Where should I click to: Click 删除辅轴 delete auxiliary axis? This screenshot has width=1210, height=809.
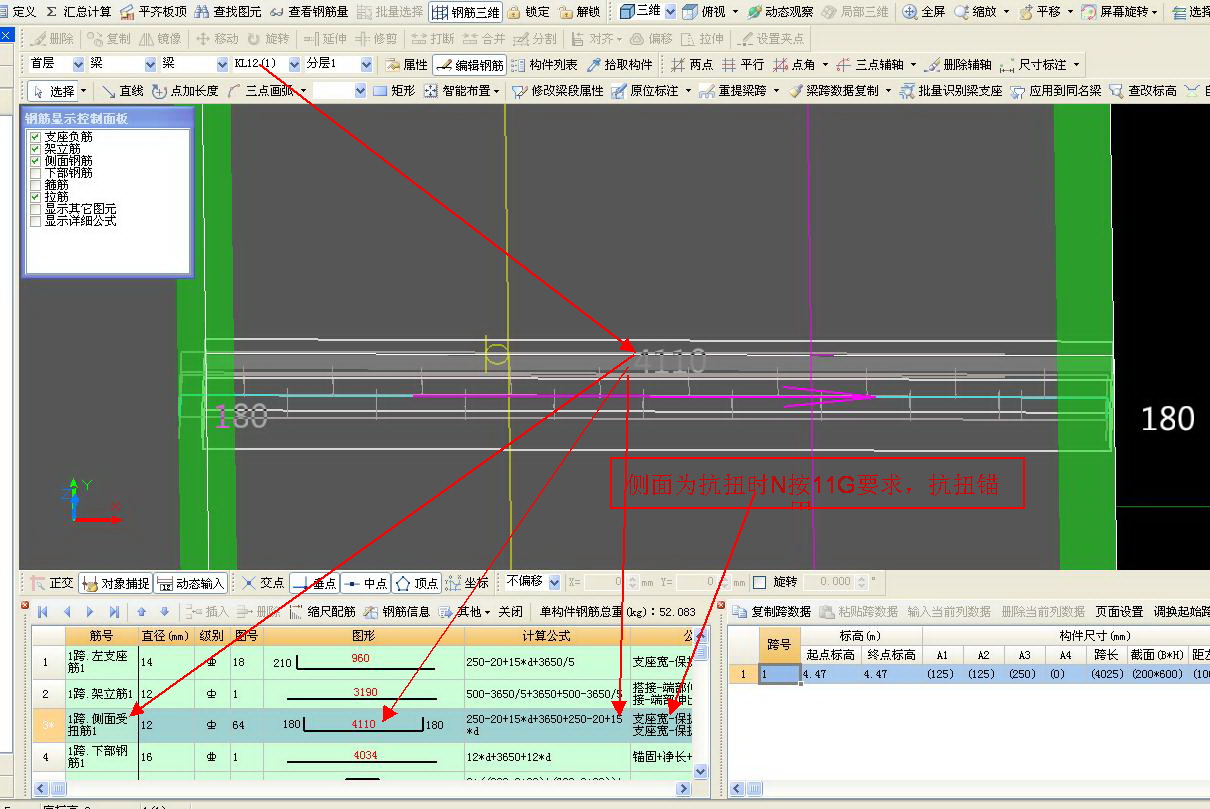(x=959, y=64)
